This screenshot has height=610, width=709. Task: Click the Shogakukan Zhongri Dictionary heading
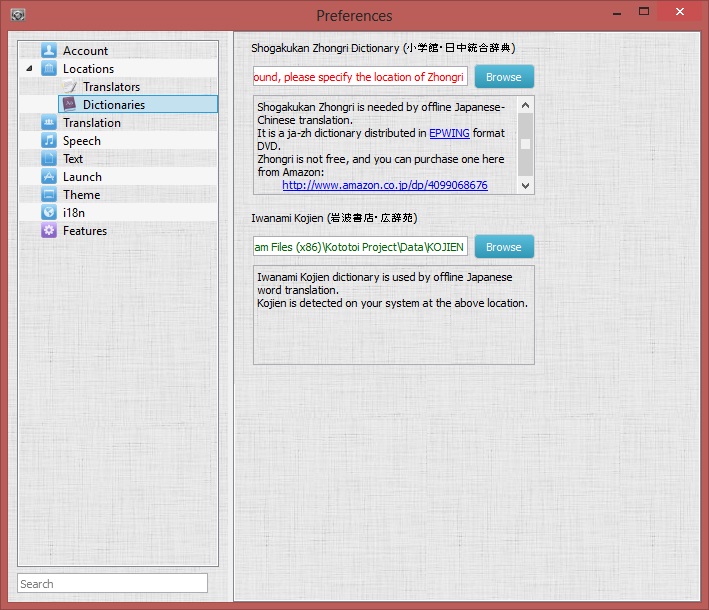point(383,48)
